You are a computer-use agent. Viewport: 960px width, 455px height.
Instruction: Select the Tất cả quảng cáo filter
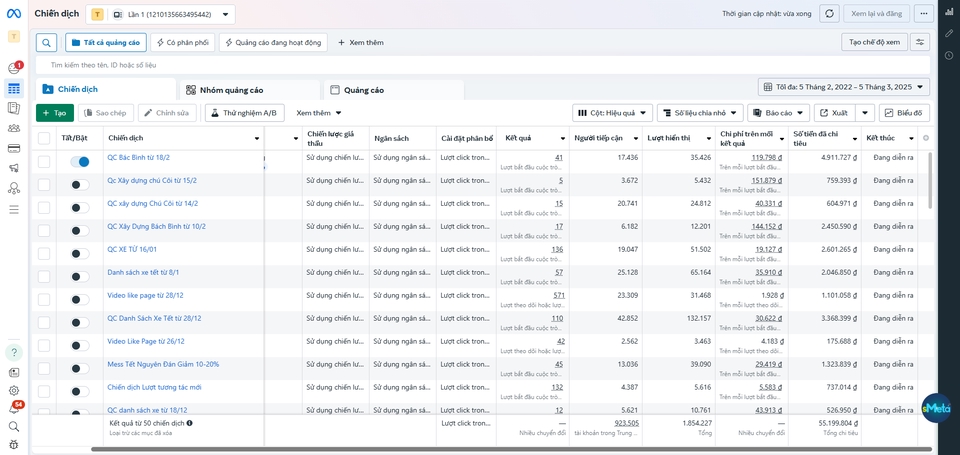(106, 42)
